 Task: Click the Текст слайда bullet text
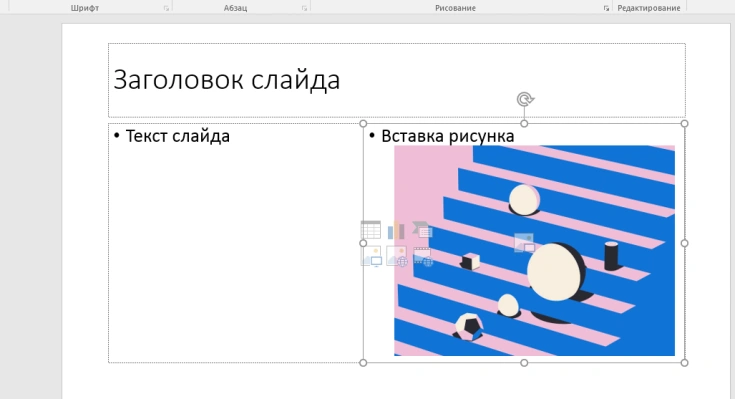[178, 136]
